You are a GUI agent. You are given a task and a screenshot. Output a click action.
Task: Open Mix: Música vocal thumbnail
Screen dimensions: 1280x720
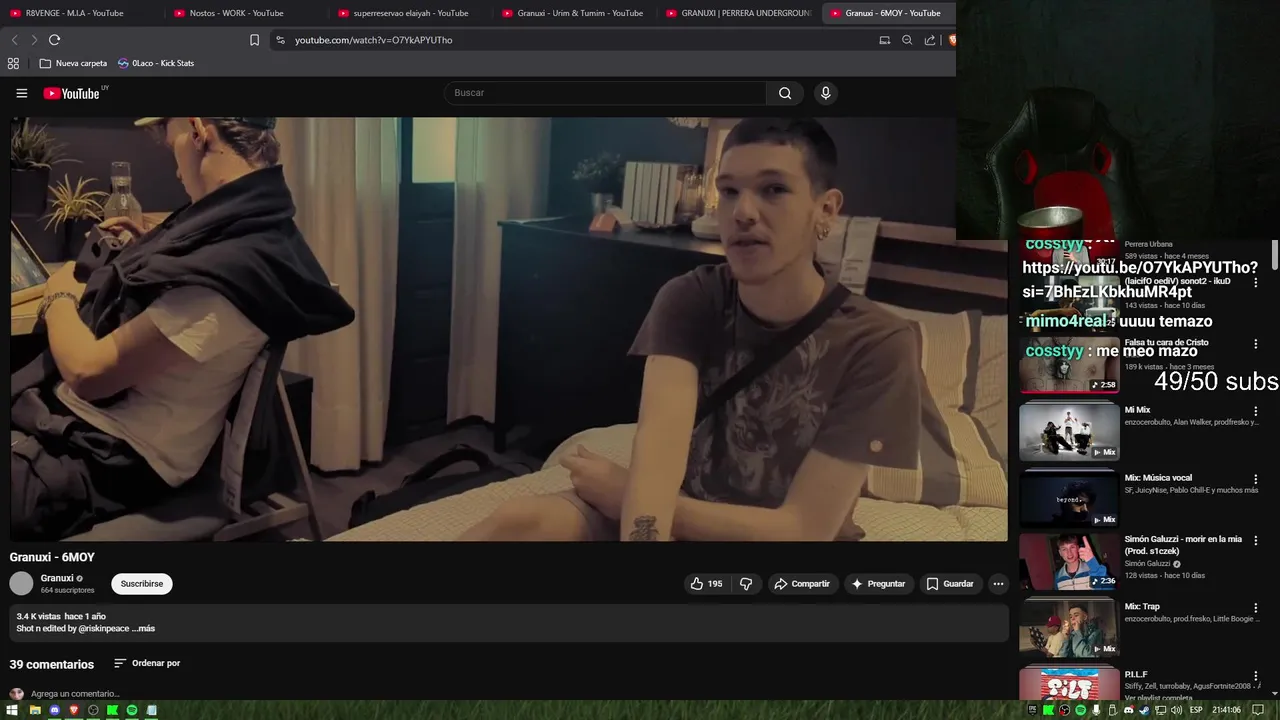click(x=1069, y=498)
